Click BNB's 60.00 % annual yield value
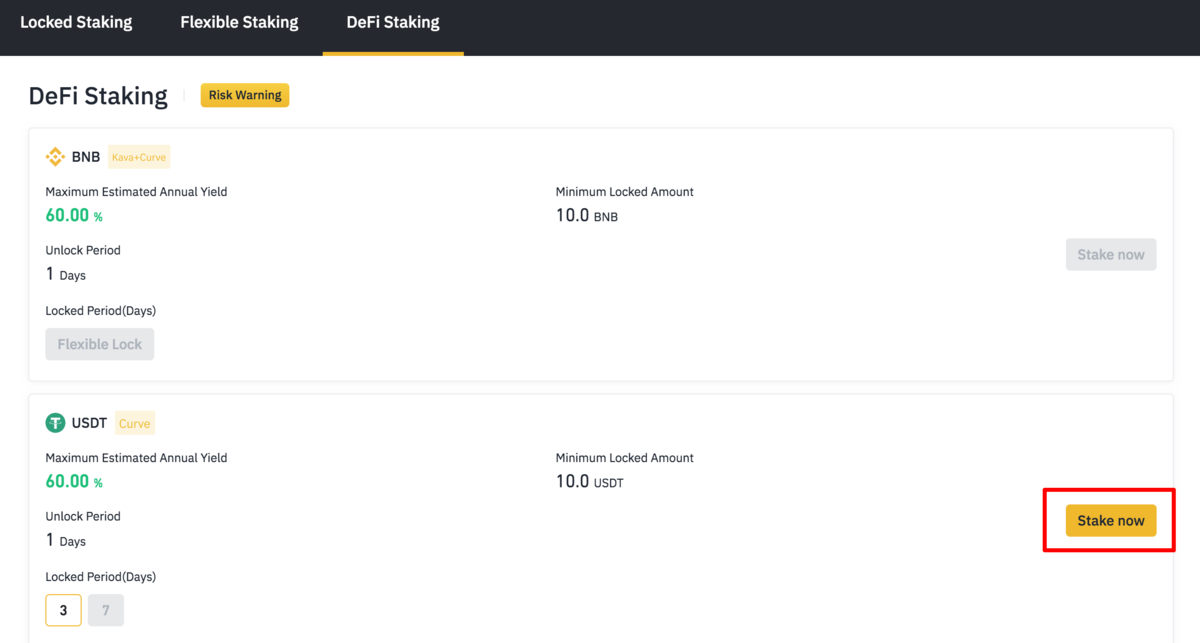1200x643 pixels. point(74,215)
